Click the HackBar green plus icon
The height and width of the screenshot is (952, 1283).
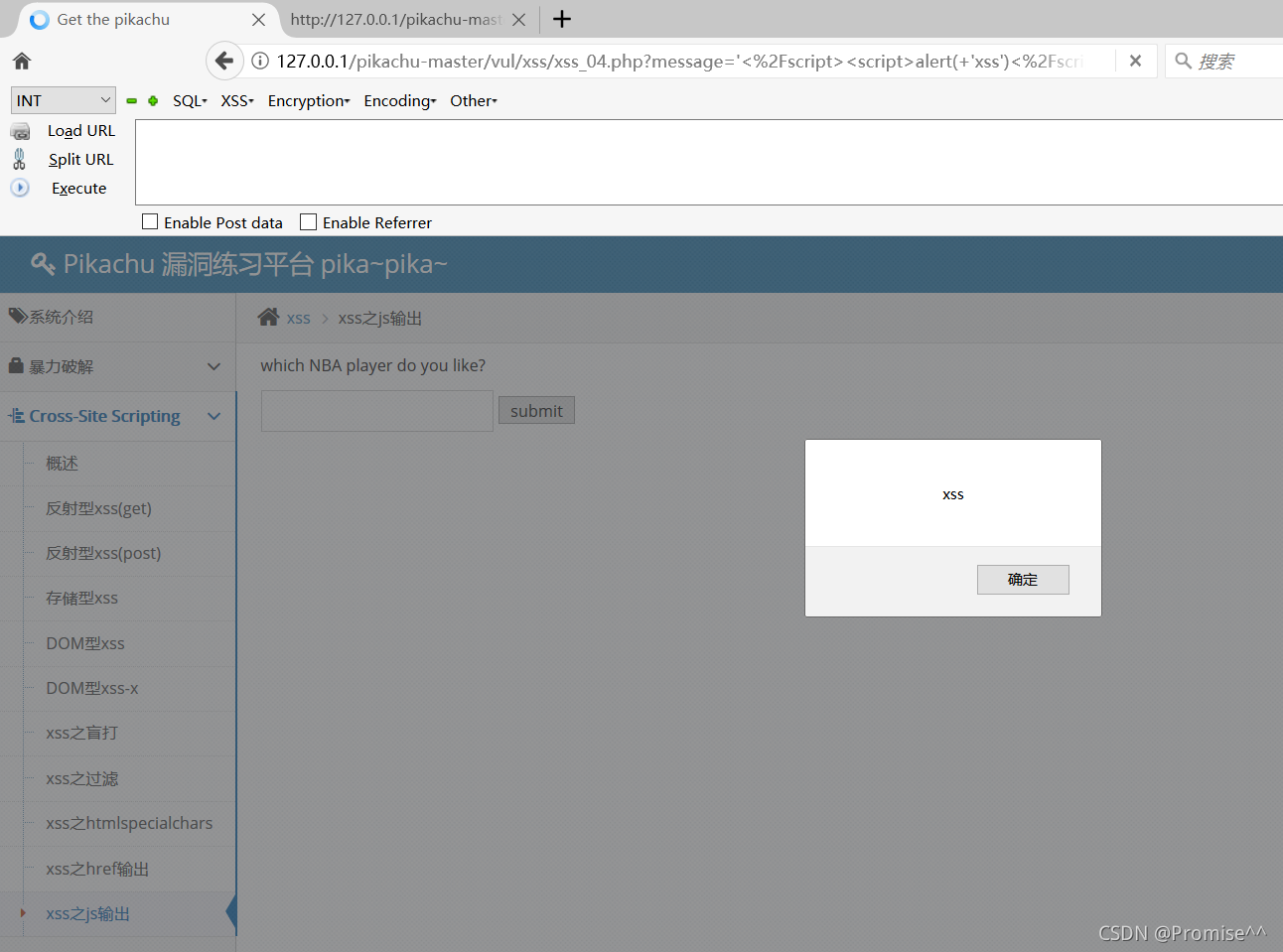(x=153, y=101)
